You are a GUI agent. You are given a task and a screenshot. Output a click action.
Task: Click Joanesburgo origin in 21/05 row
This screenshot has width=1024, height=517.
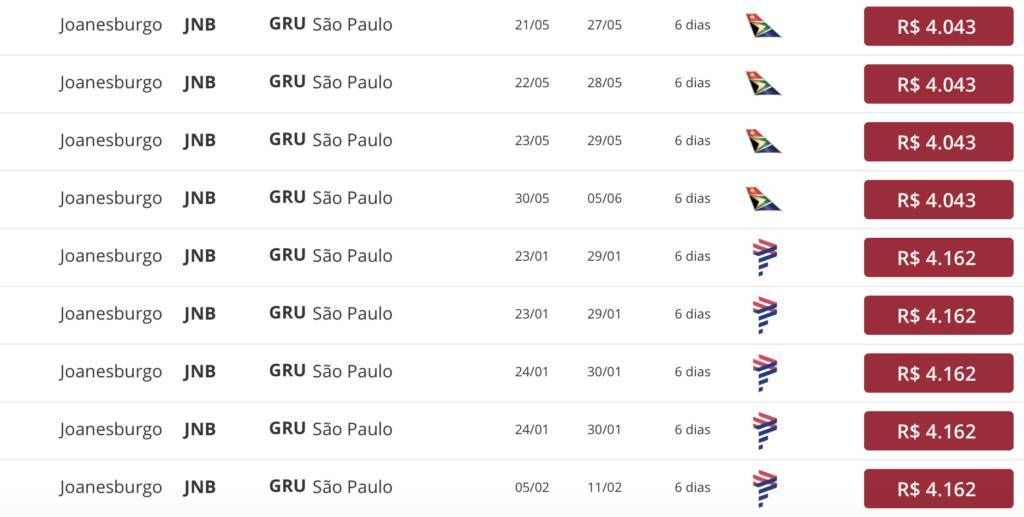pyautogui.click(x=110, y=25)
